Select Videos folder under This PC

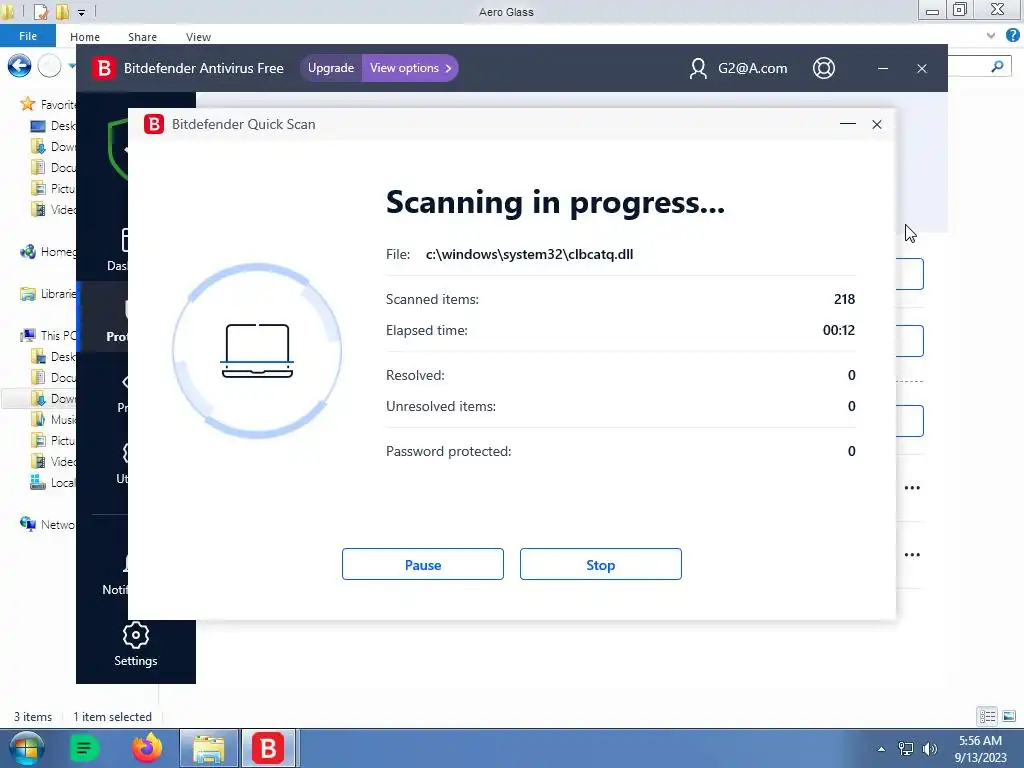pyautogui.click(x=54, y=462)
